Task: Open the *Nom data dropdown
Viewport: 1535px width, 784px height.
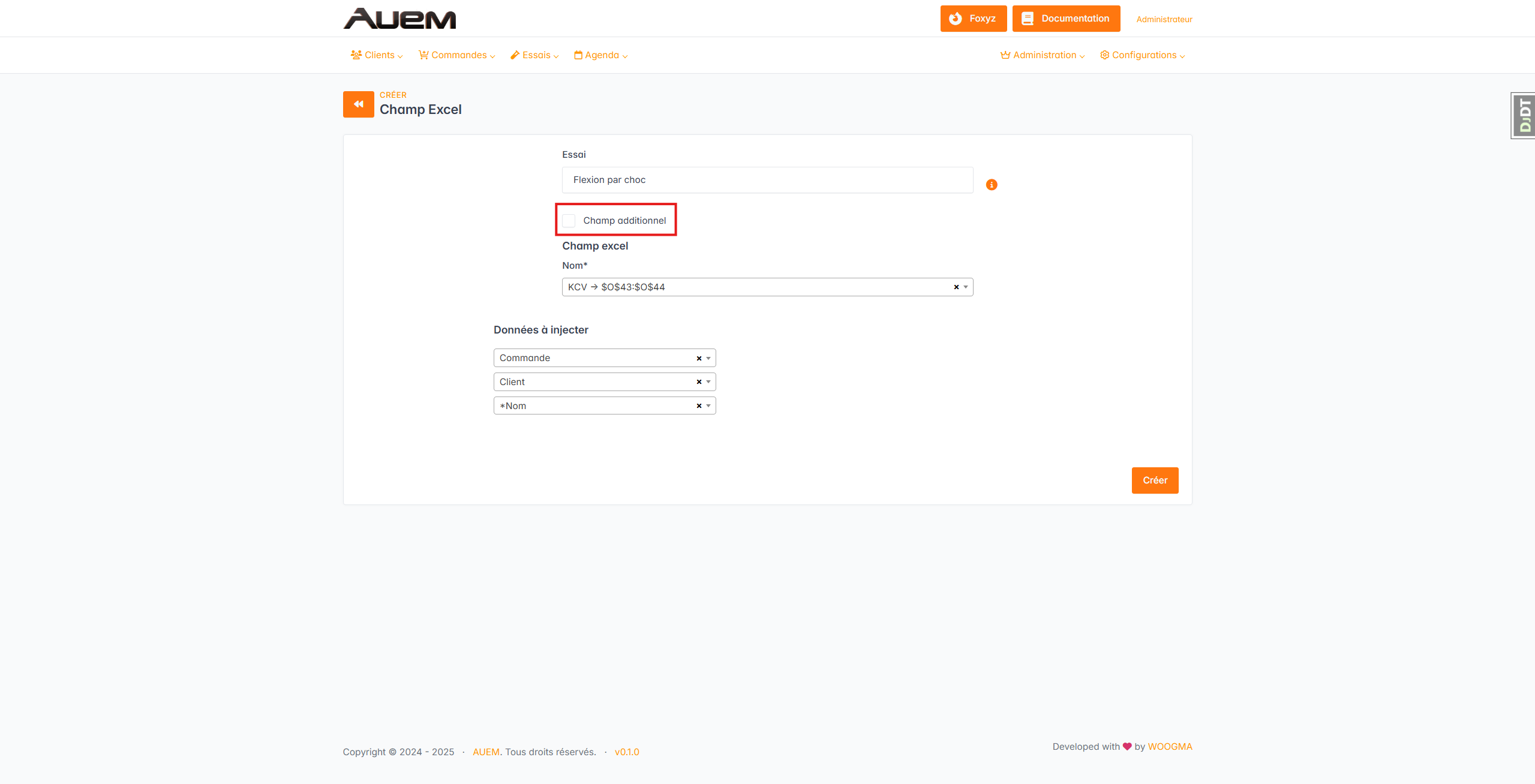Action: pyautogui.click(x=708, y=406)
